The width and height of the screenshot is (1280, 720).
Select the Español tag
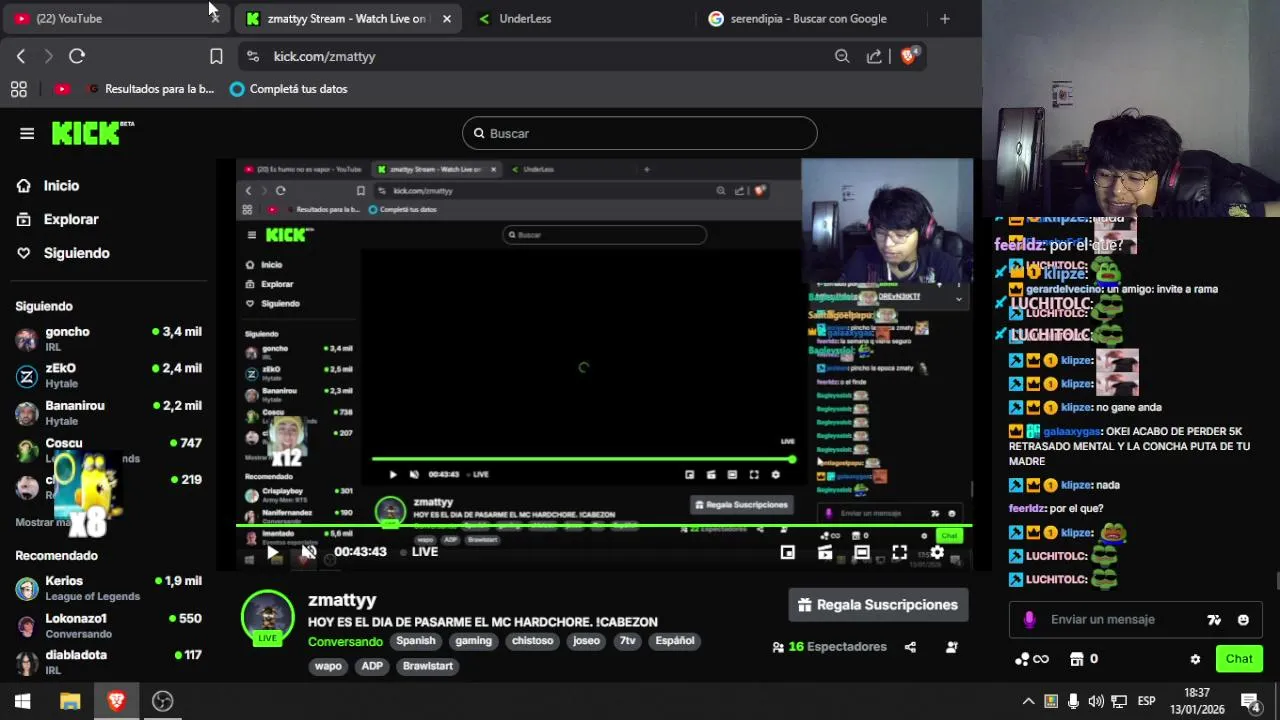(x=675, y=641)
